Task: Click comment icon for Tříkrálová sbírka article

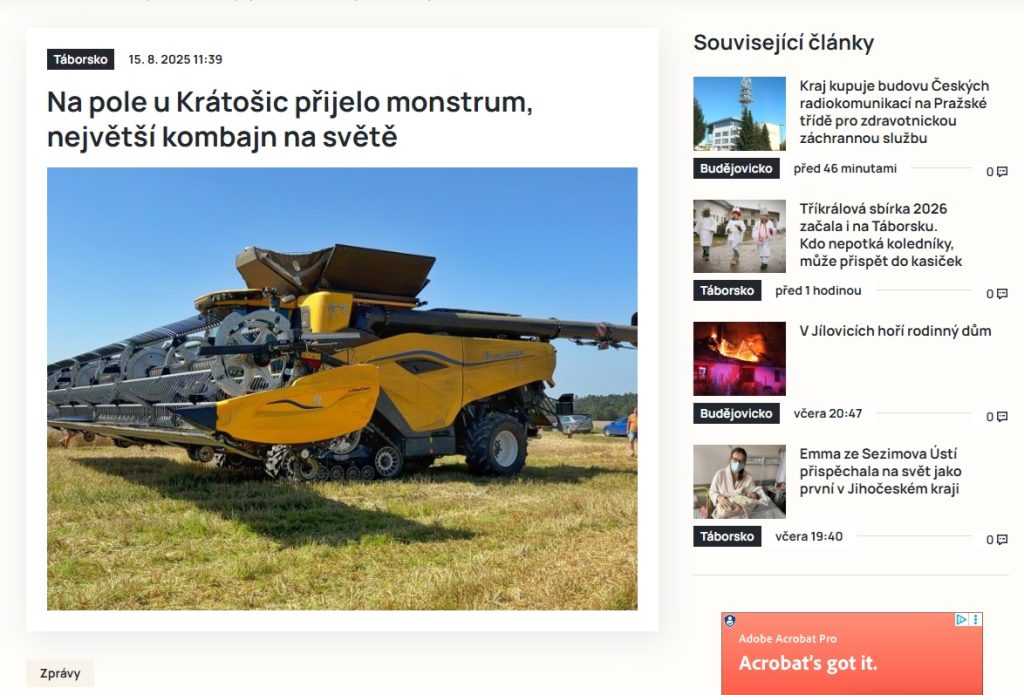Action: [x=1002, y=294]
